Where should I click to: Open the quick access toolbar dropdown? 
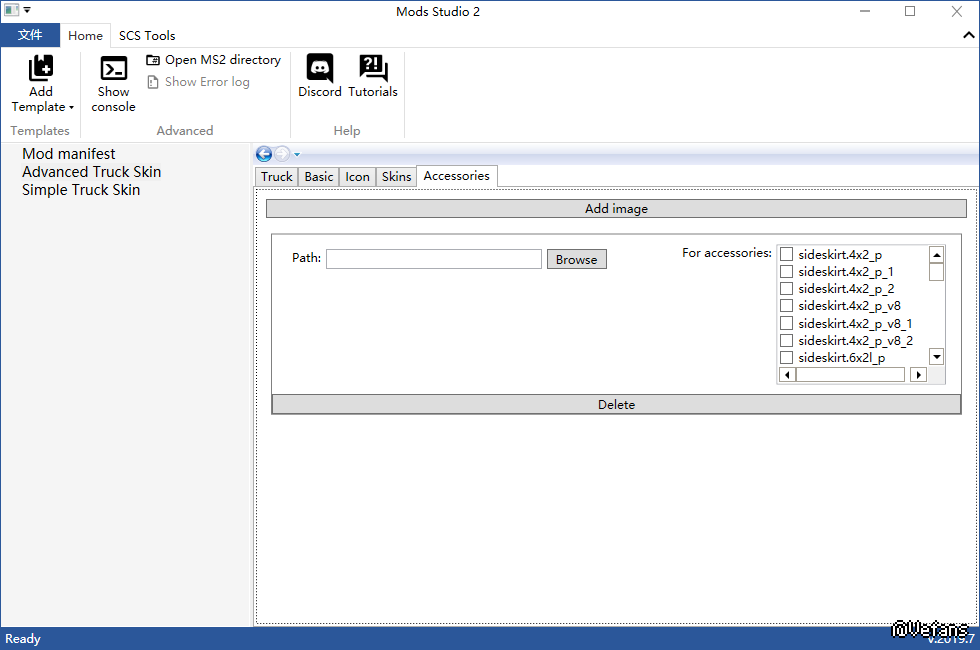[x=28, y=11]
